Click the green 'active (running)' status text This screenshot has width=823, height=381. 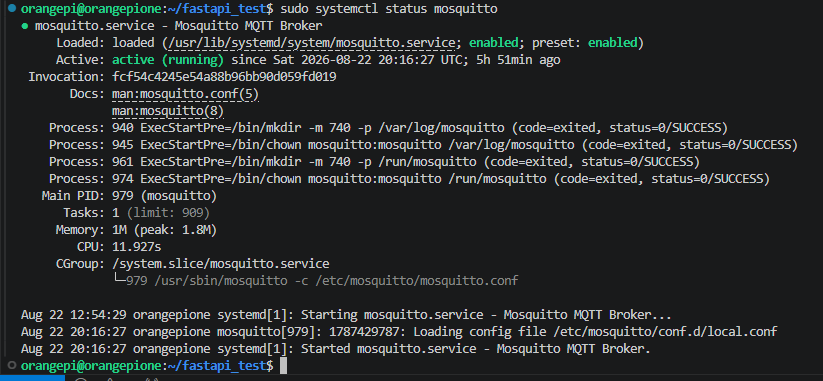(168, 60)
